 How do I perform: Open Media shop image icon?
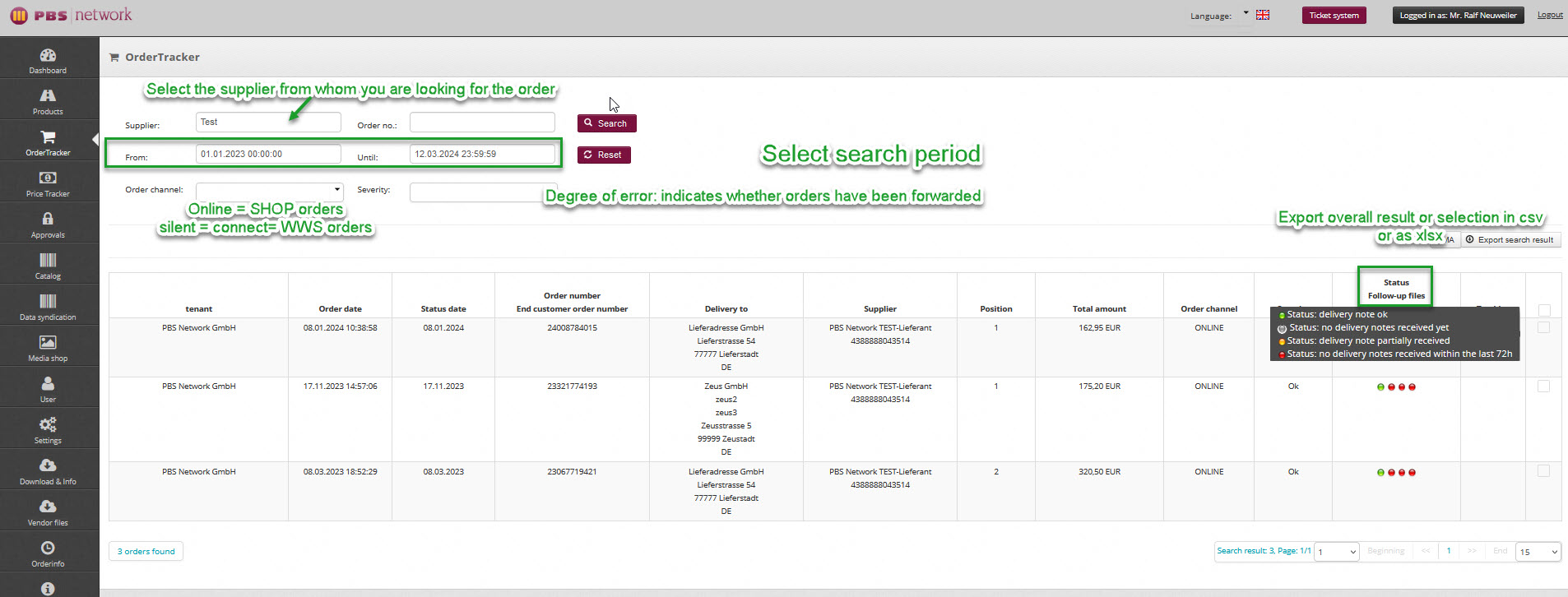pyautogui.click(x=48, y=342)
